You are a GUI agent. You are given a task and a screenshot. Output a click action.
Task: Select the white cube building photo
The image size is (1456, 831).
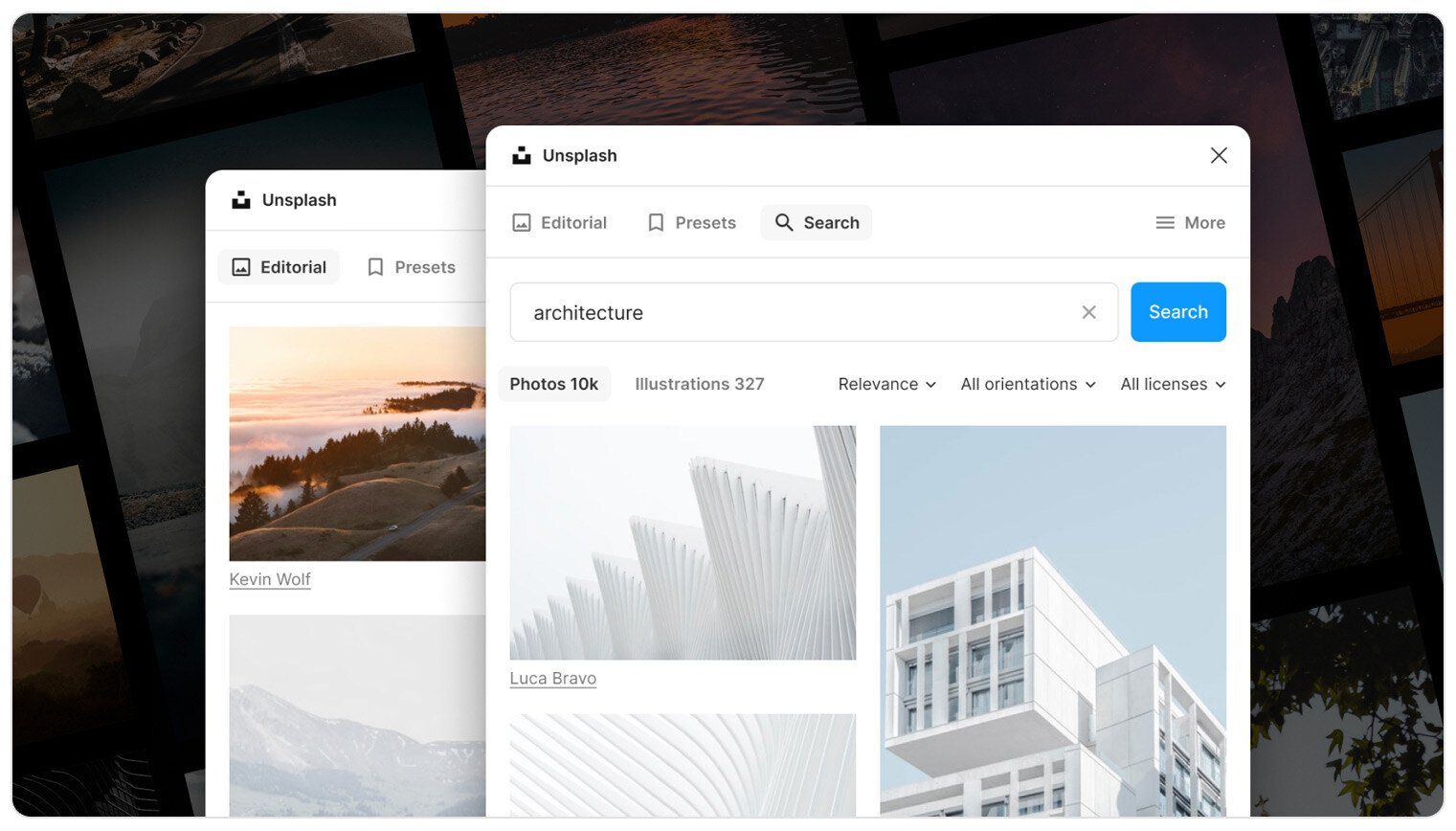coord(1052,620)
